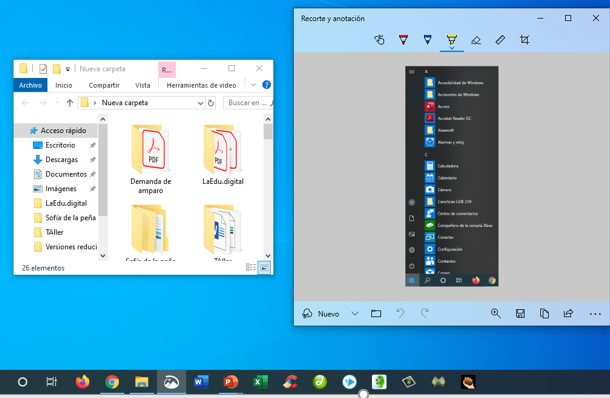610x398 pixels.
Task: Click the properties checkmark icon in title bar
Action: (43, 69)
